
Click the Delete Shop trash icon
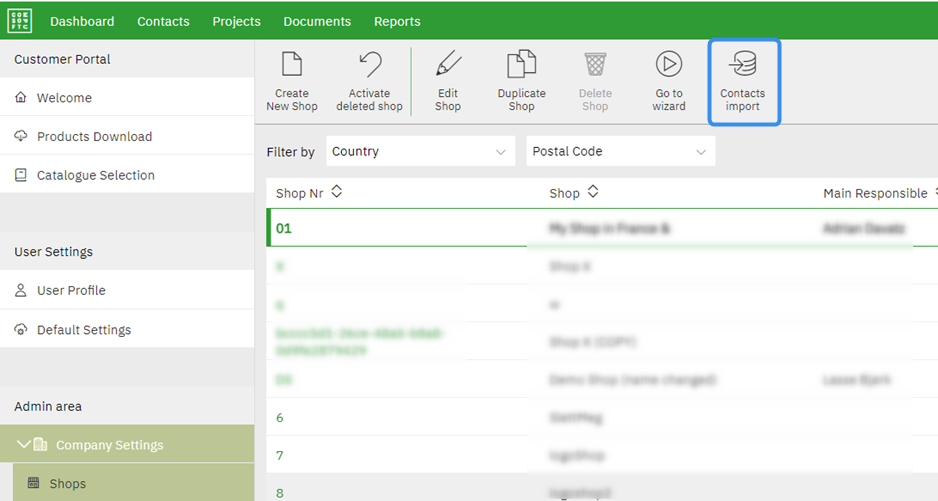(x=595, y=66)
